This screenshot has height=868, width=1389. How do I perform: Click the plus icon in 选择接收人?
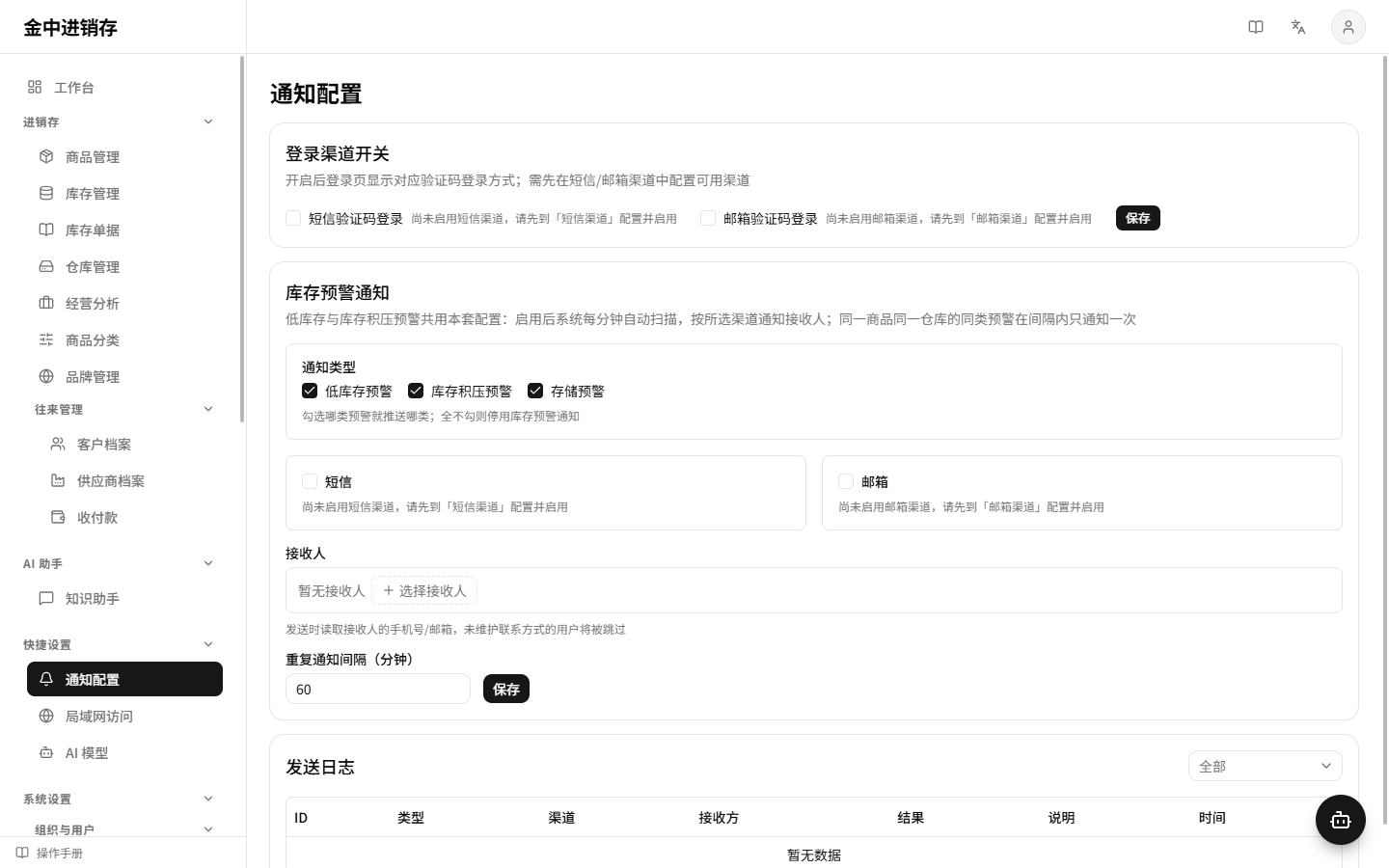pos(389,590)
